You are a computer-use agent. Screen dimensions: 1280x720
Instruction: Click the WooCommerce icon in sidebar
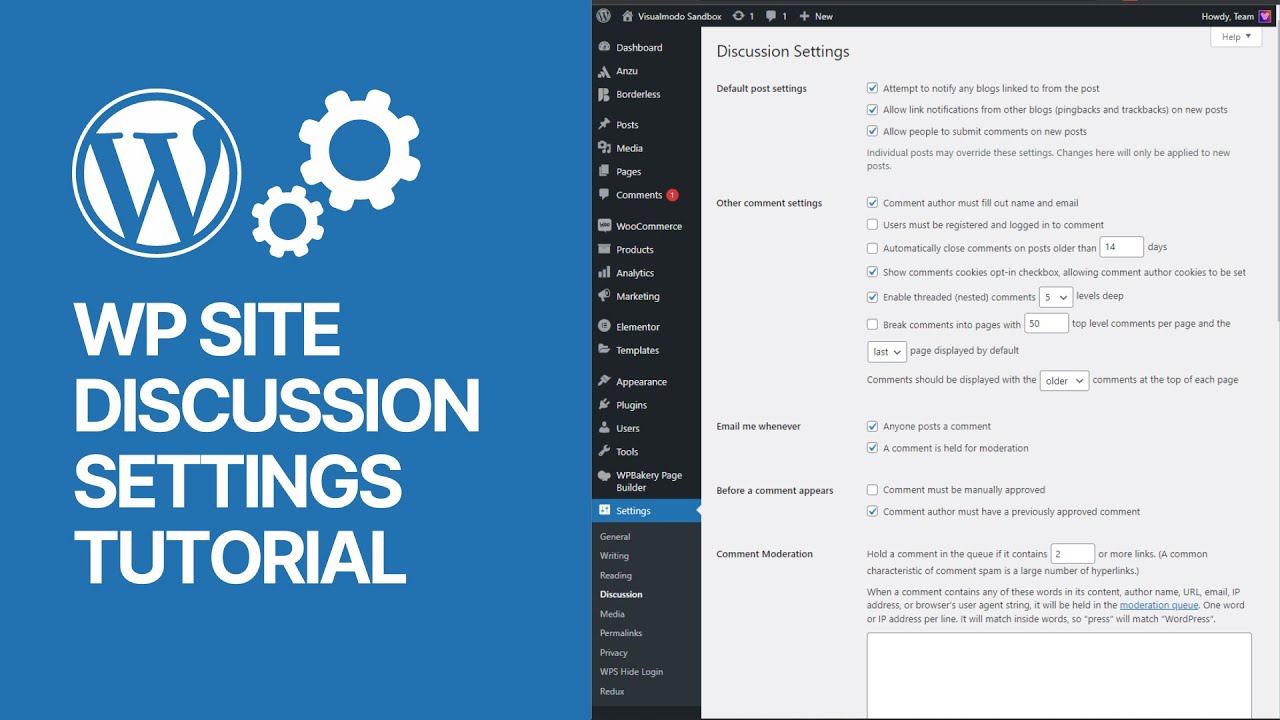[604, 226]
